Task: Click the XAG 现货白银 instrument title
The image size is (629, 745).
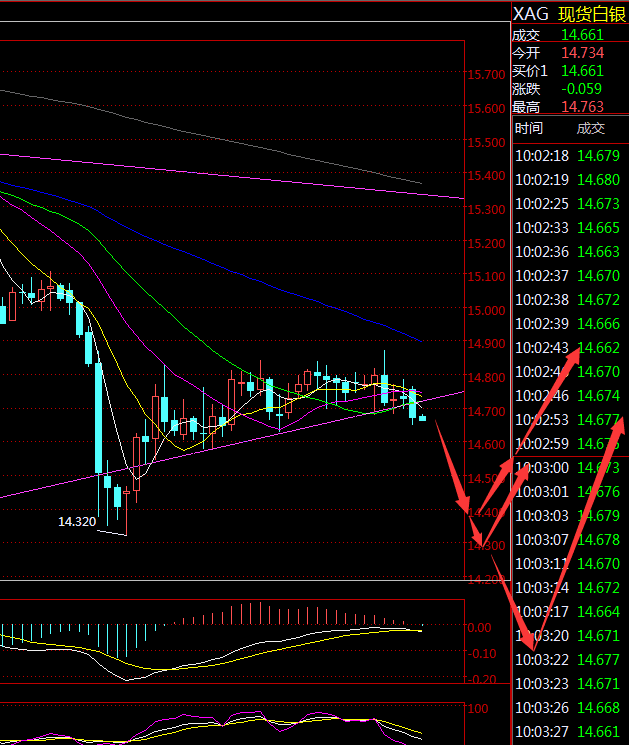Action: pos(568,13)
